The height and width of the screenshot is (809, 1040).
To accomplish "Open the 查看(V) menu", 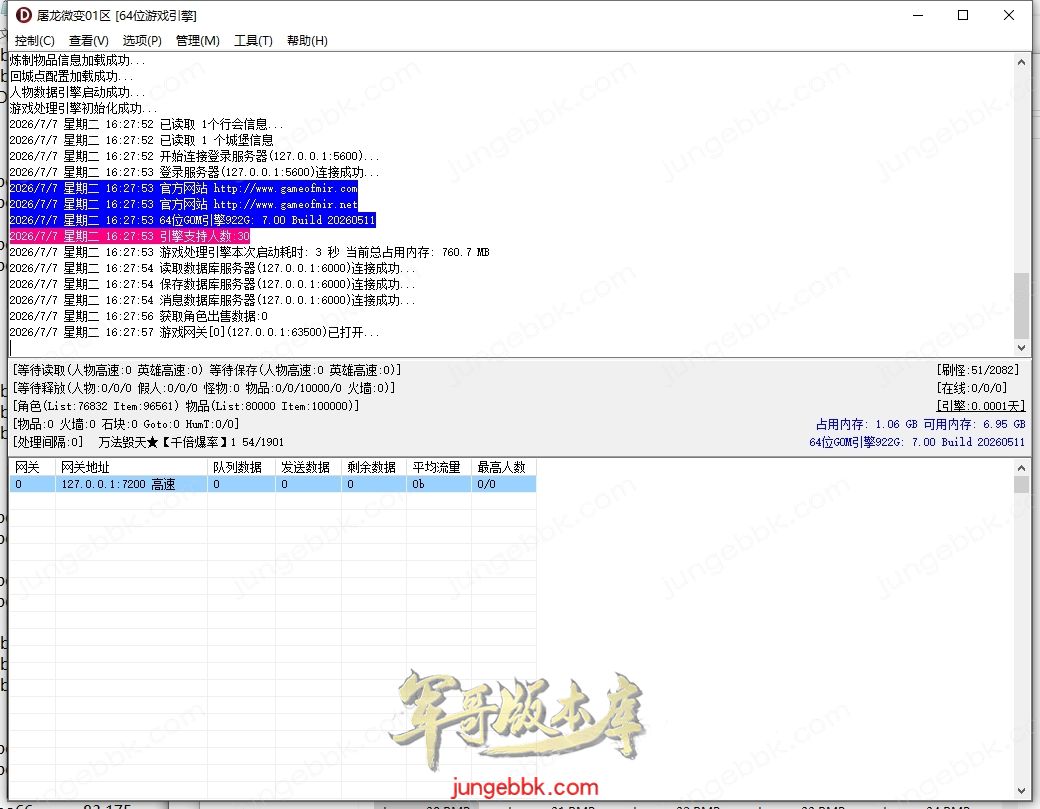I will click(88, 40).
